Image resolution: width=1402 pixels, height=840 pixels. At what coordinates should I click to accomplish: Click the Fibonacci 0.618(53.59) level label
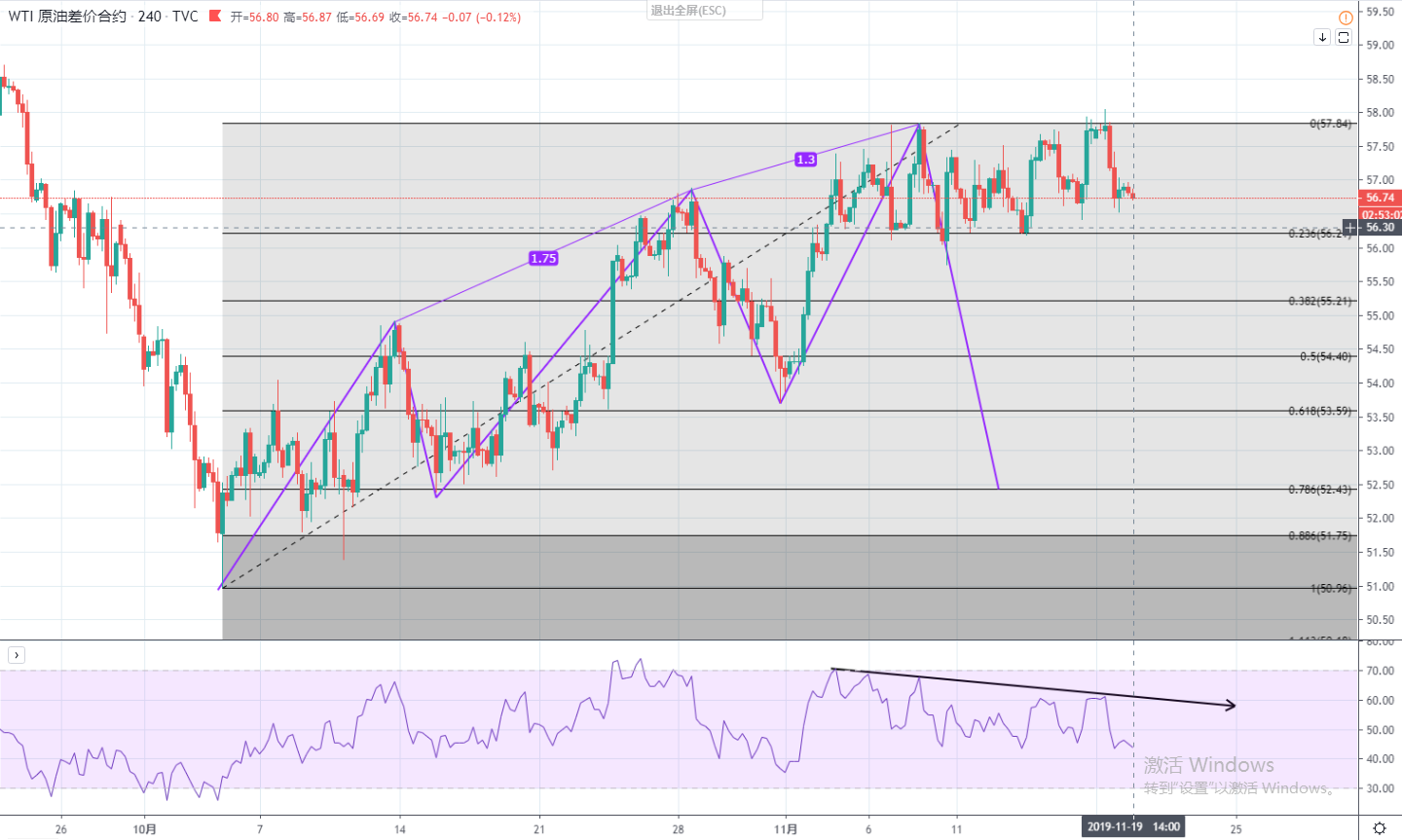click(x=1320, y=411)
